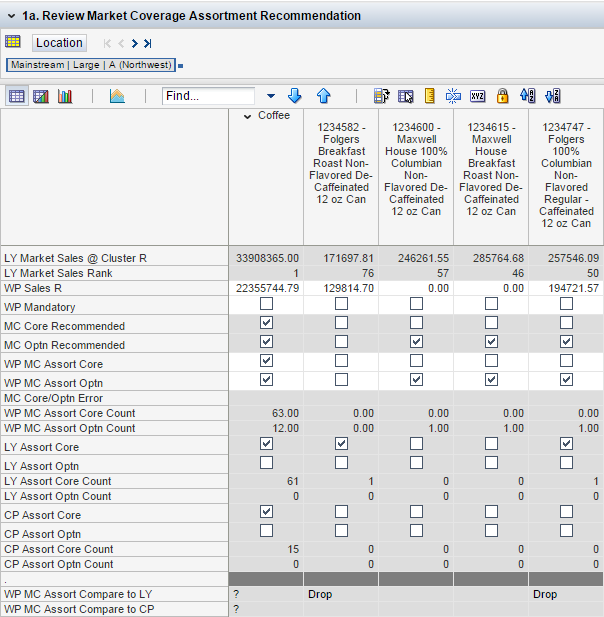
Task: Toggle WP Mandatory for item 1234747
Action: pos(566,304)
